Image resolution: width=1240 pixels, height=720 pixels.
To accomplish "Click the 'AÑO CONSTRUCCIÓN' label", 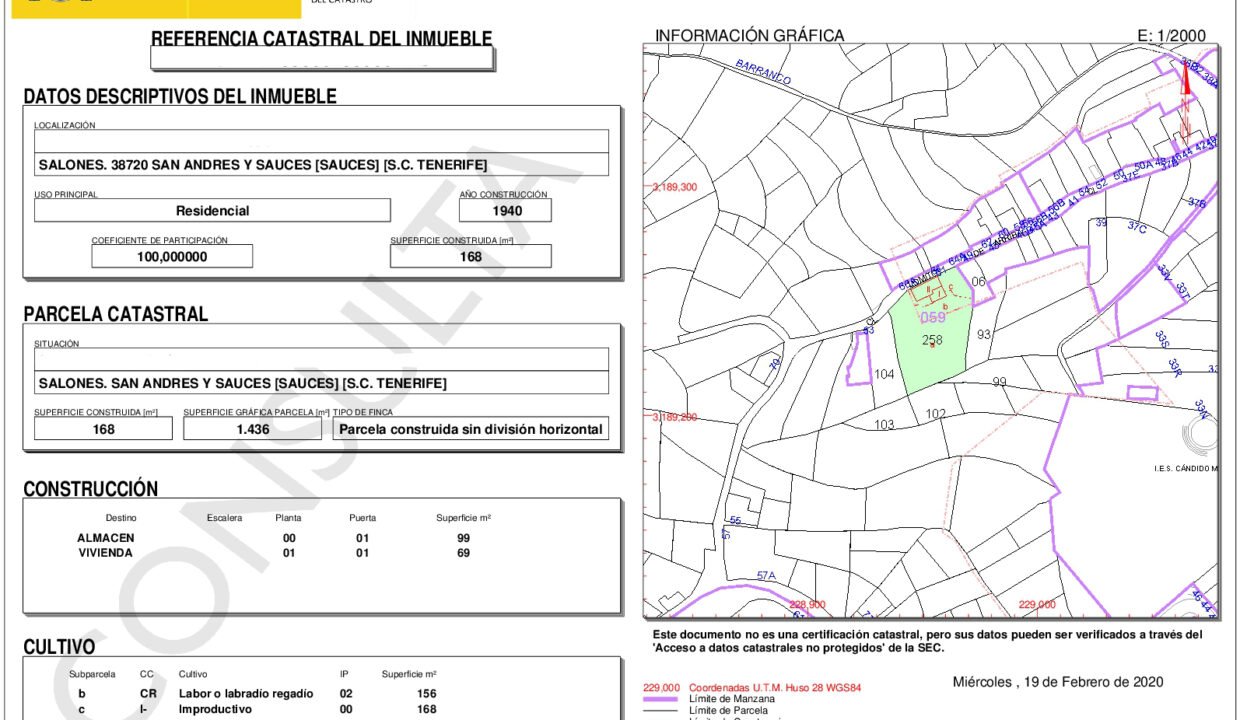I will tap(503, 194).
